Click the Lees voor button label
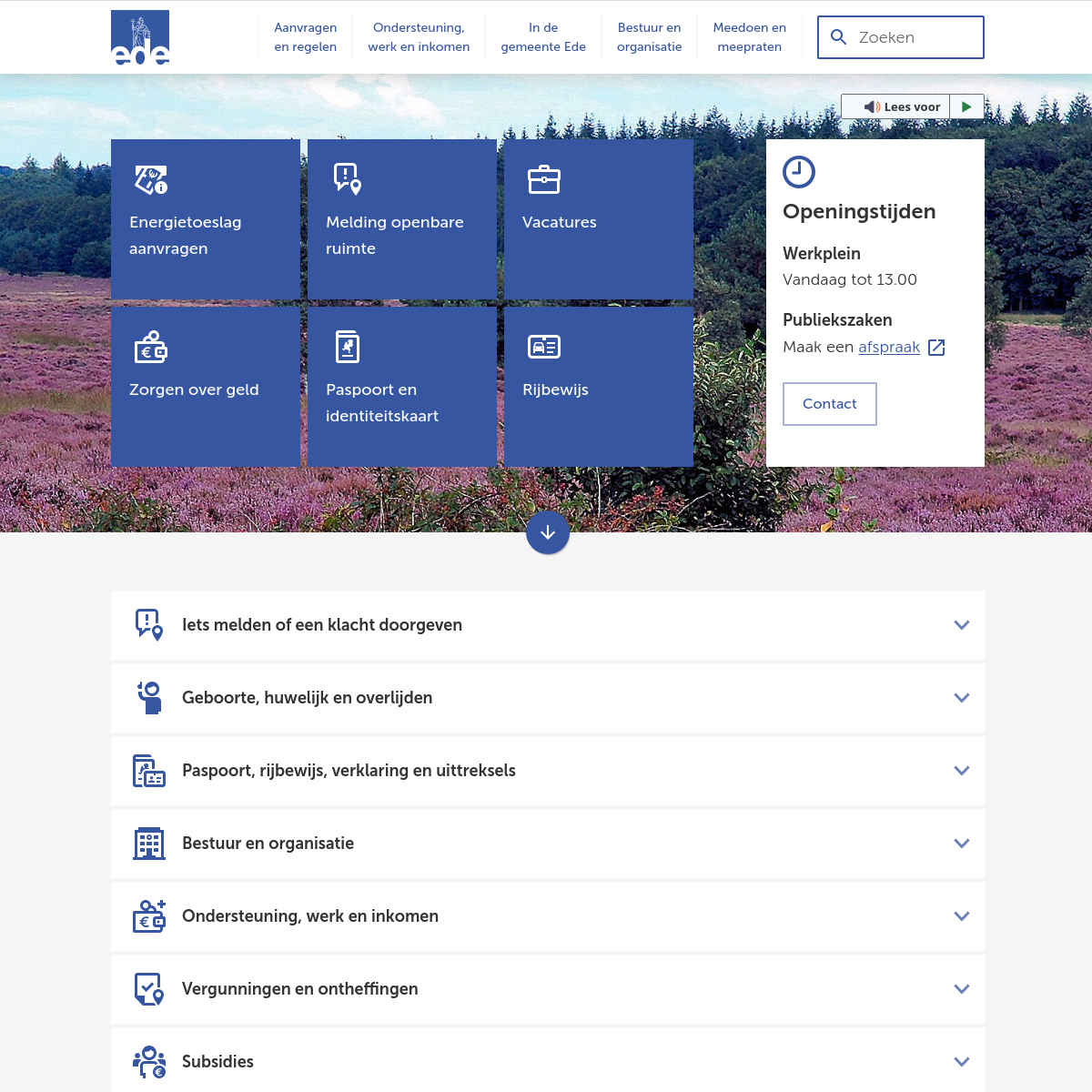This screenshot has width=1092, height=1092. 912,106
